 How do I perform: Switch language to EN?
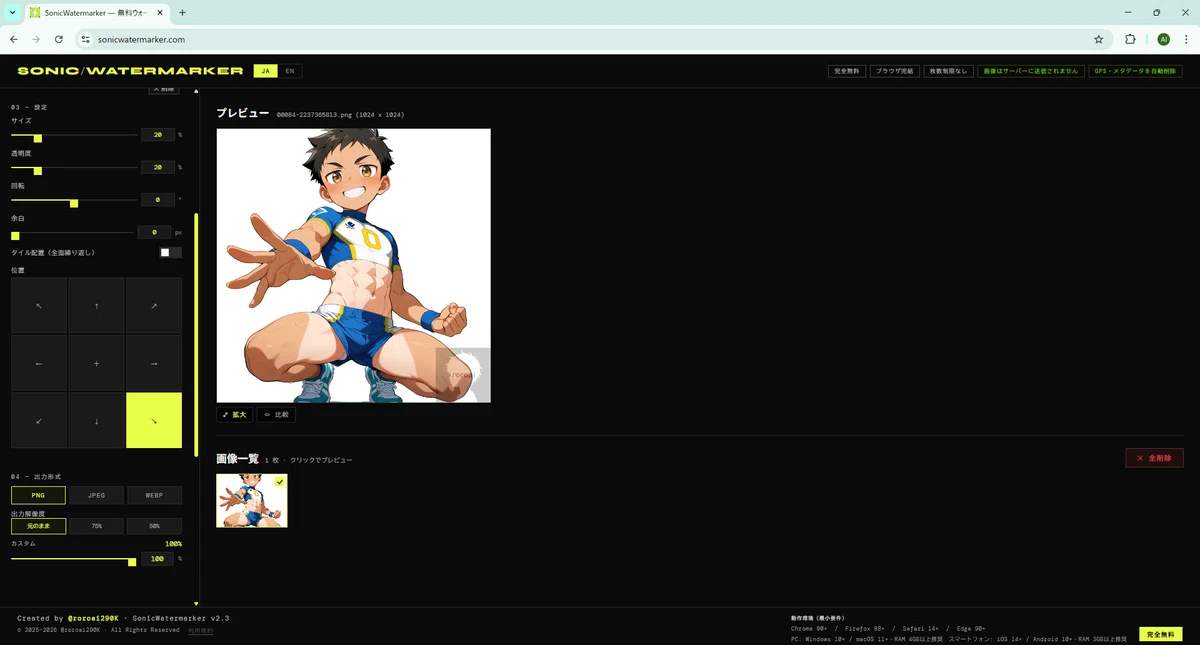click(x=290, y=71)
